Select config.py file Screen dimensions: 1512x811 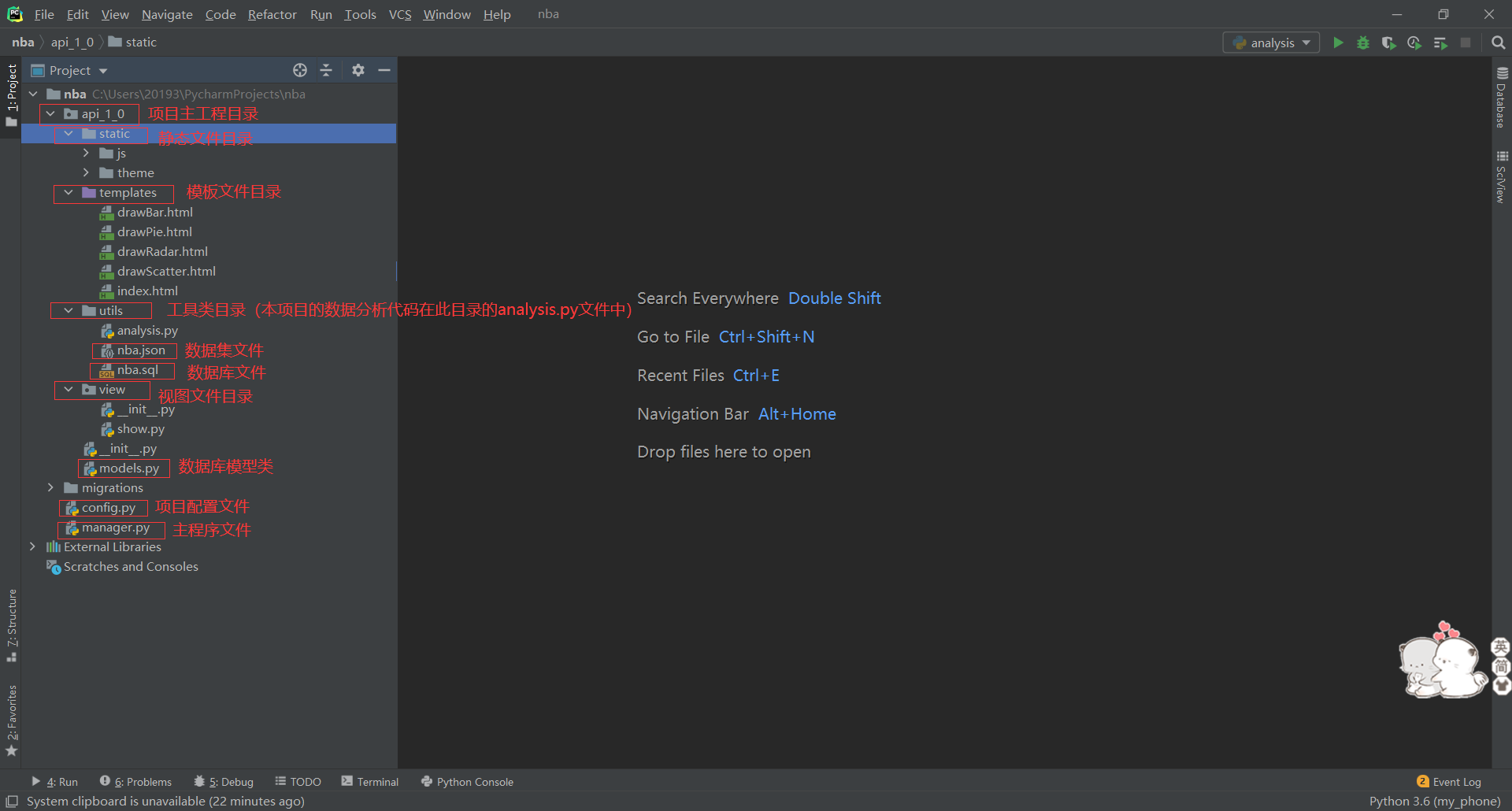[101, 507]
